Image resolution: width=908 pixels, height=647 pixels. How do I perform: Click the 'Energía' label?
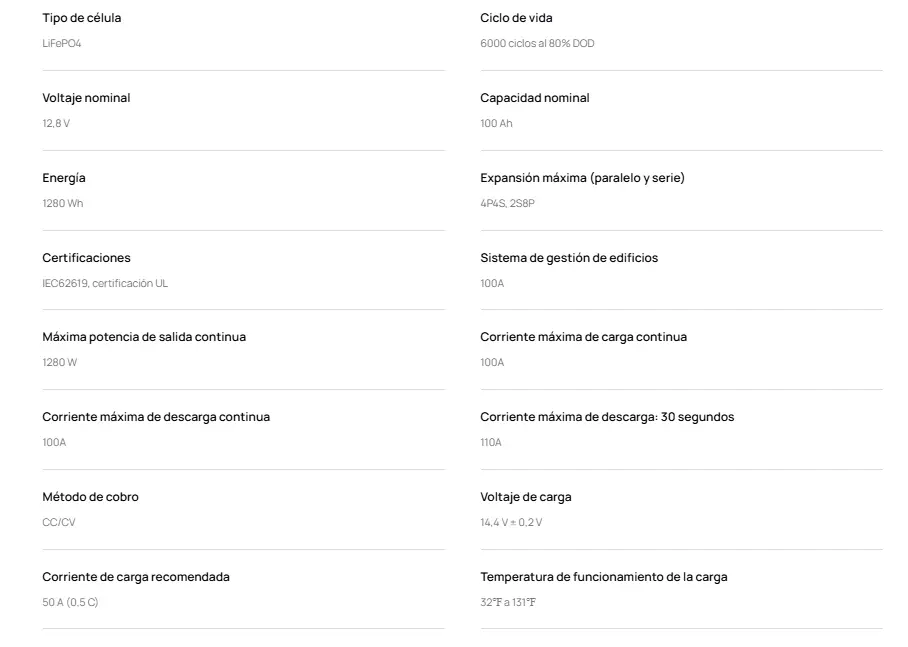click(64, 178)
